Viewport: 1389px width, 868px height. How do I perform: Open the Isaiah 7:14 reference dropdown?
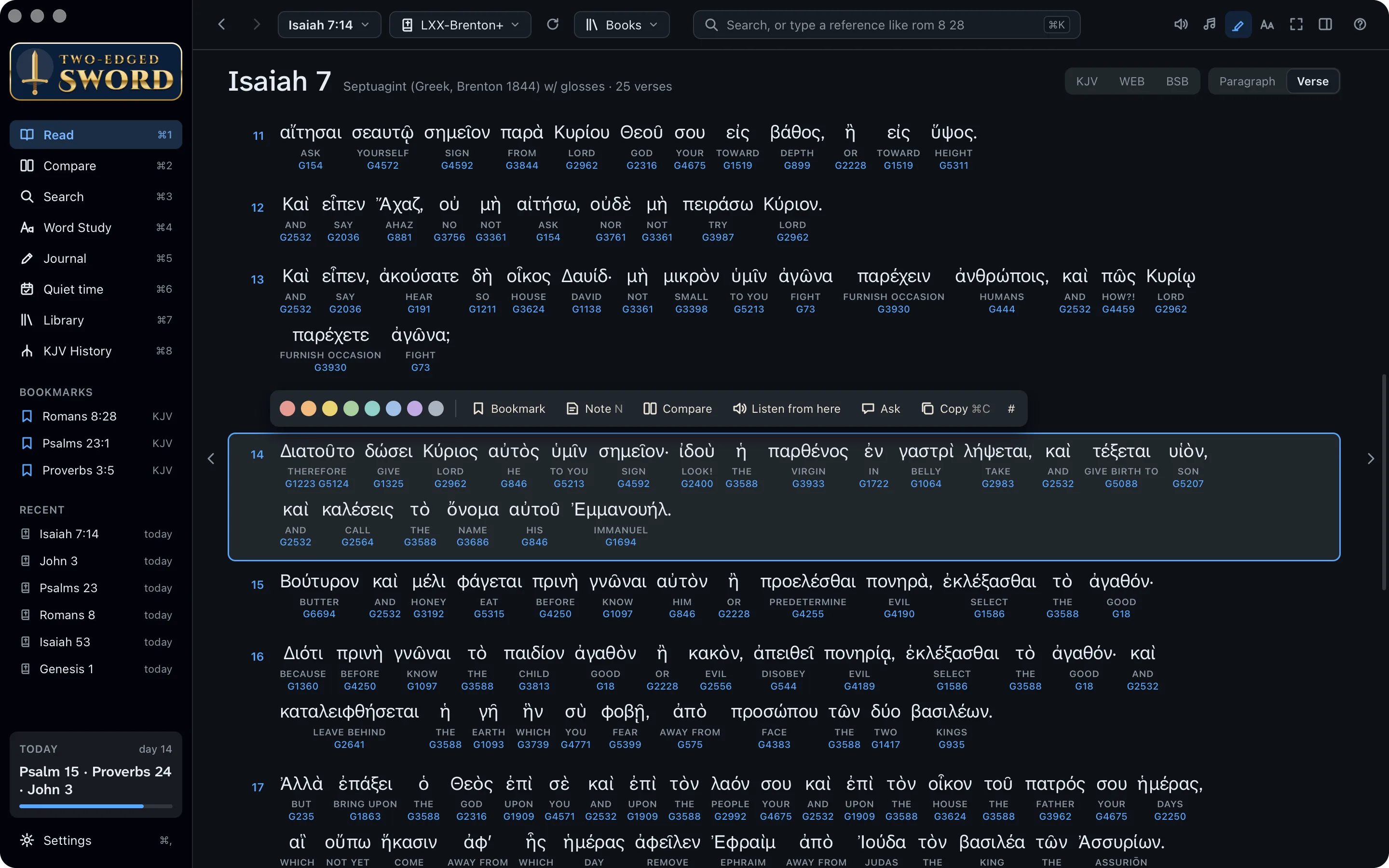tap(329, 25)
